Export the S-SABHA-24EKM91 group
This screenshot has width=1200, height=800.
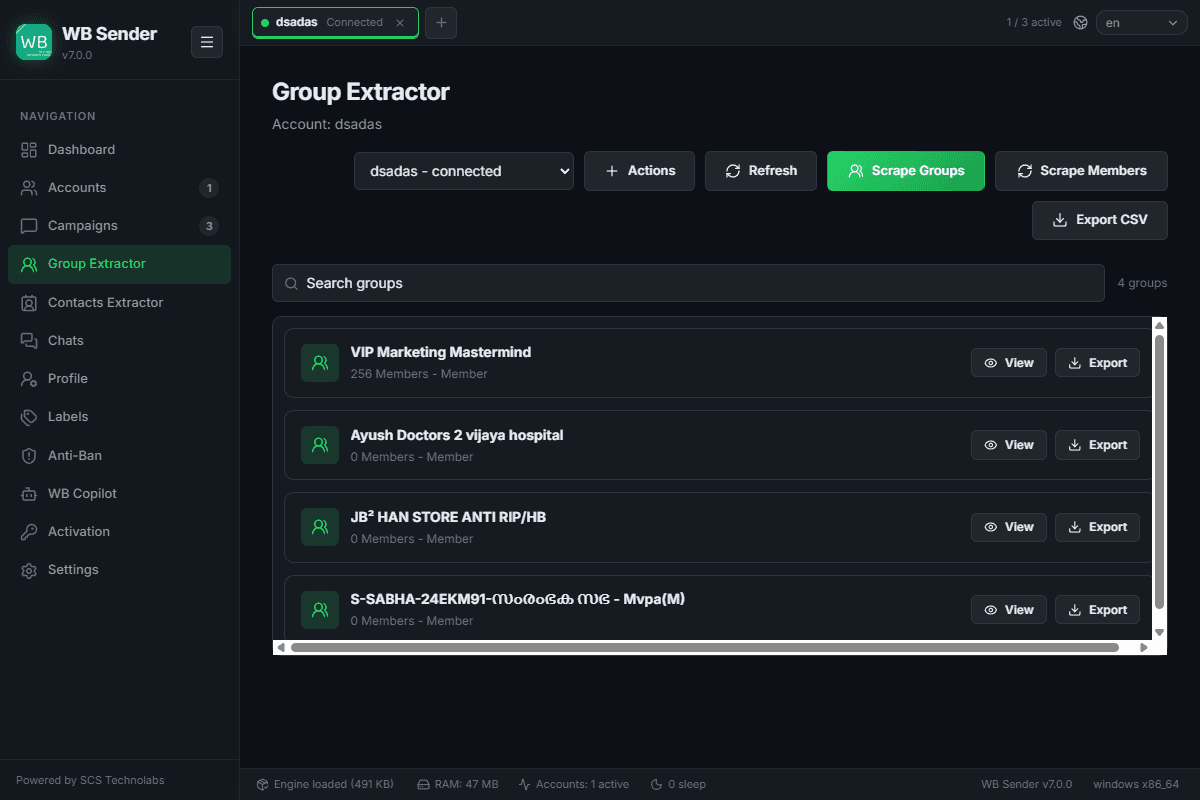1097,610
